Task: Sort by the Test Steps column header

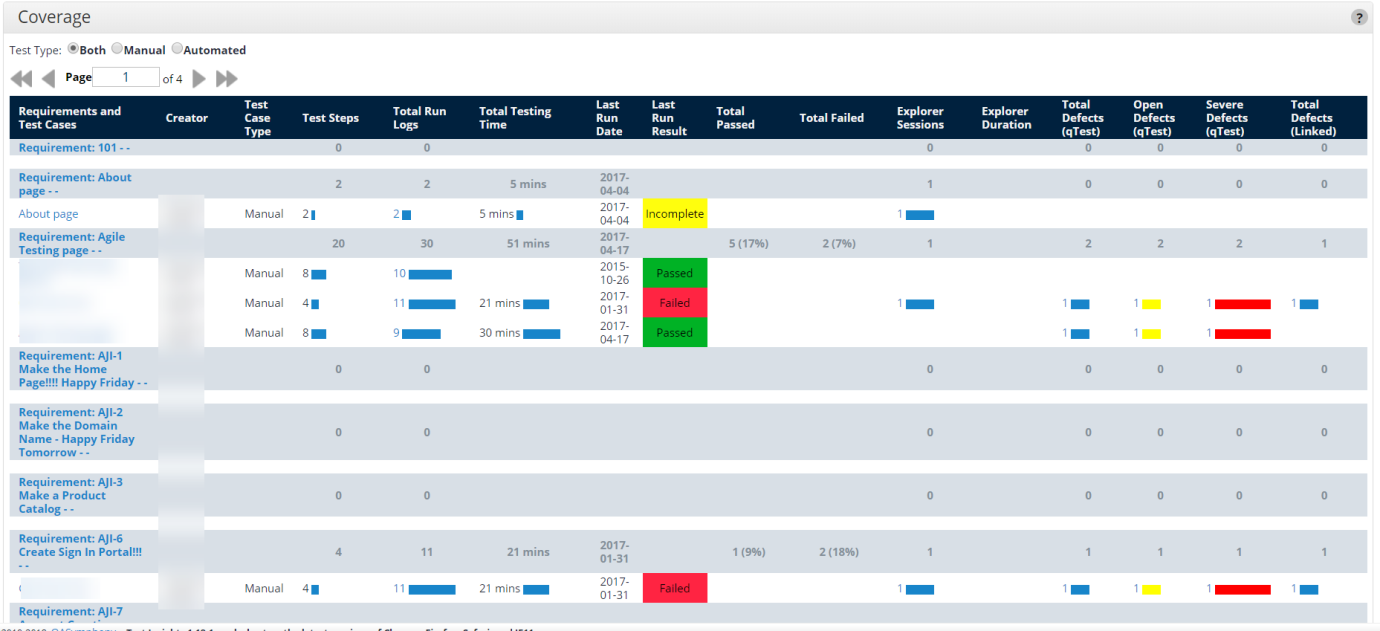Action: [330, 118]
